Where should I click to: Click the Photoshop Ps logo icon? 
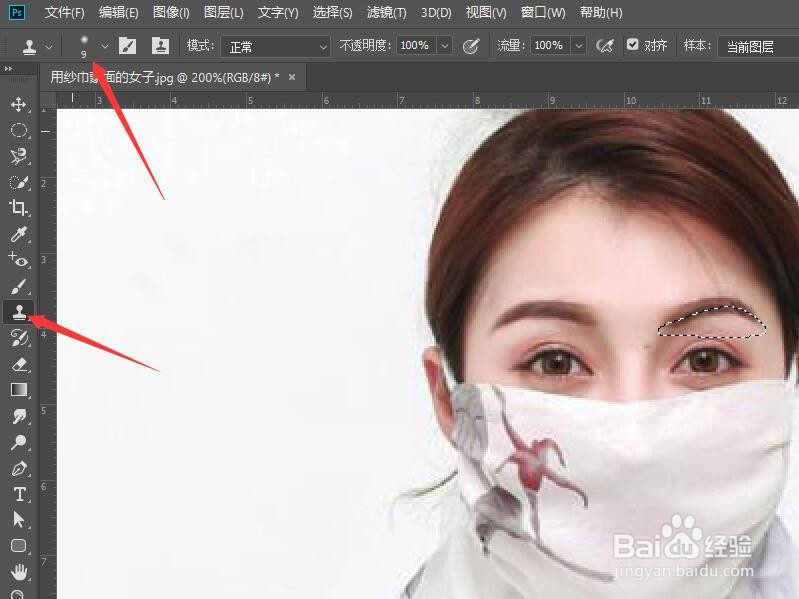[x=16, y=13]
